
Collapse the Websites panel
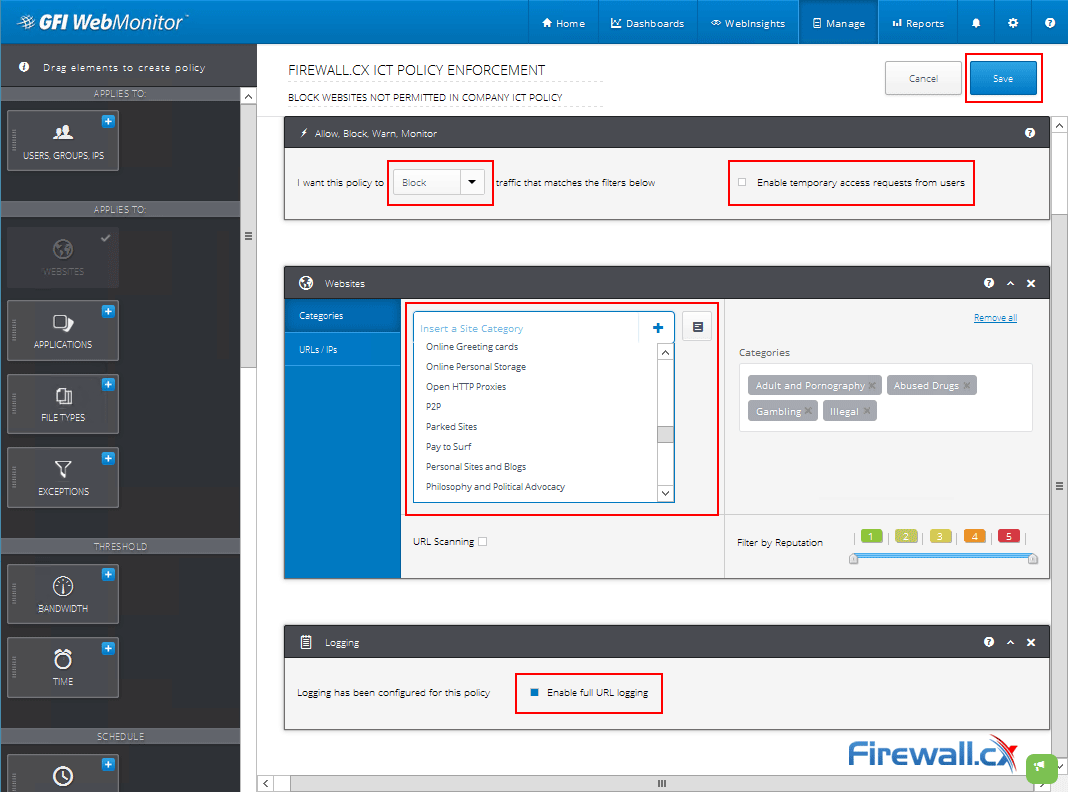[1010, 283]
